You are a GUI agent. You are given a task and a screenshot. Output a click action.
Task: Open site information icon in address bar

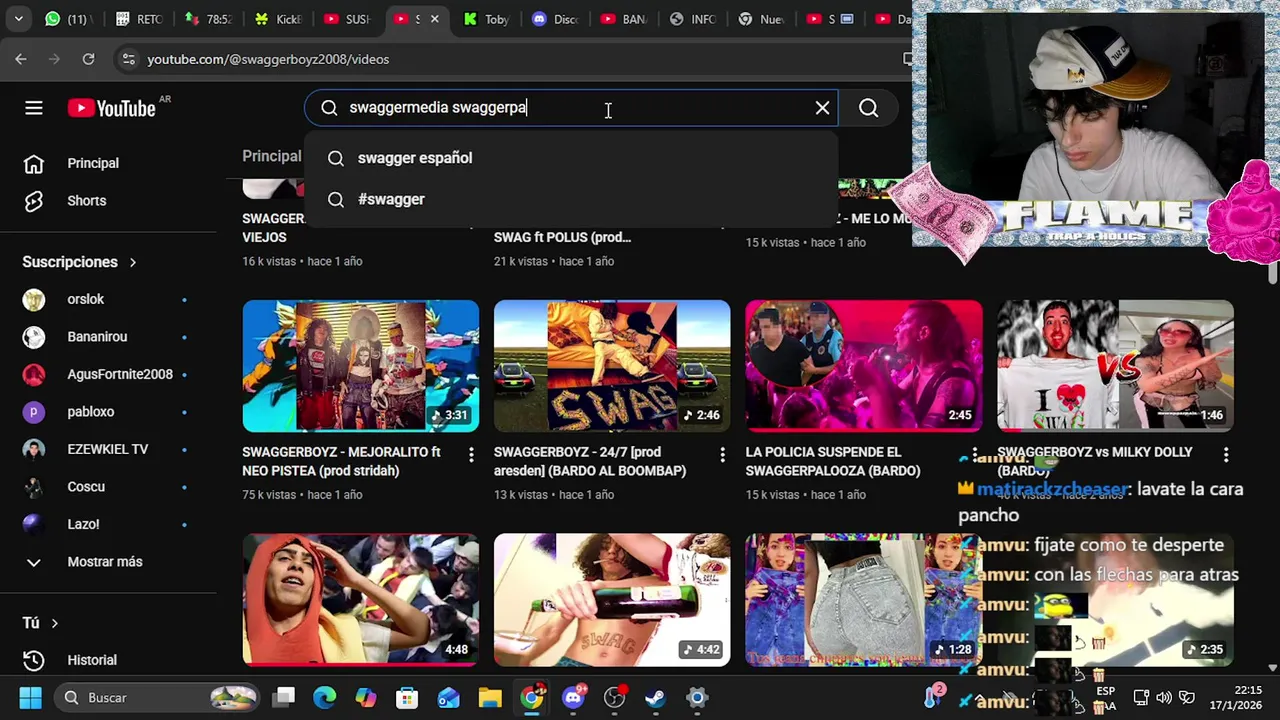point(128,59)
